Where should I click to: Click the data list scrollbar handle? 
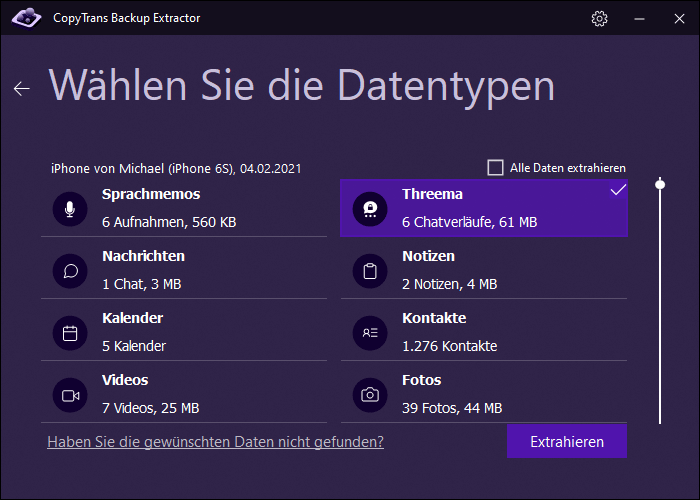[x=660, y=184]
